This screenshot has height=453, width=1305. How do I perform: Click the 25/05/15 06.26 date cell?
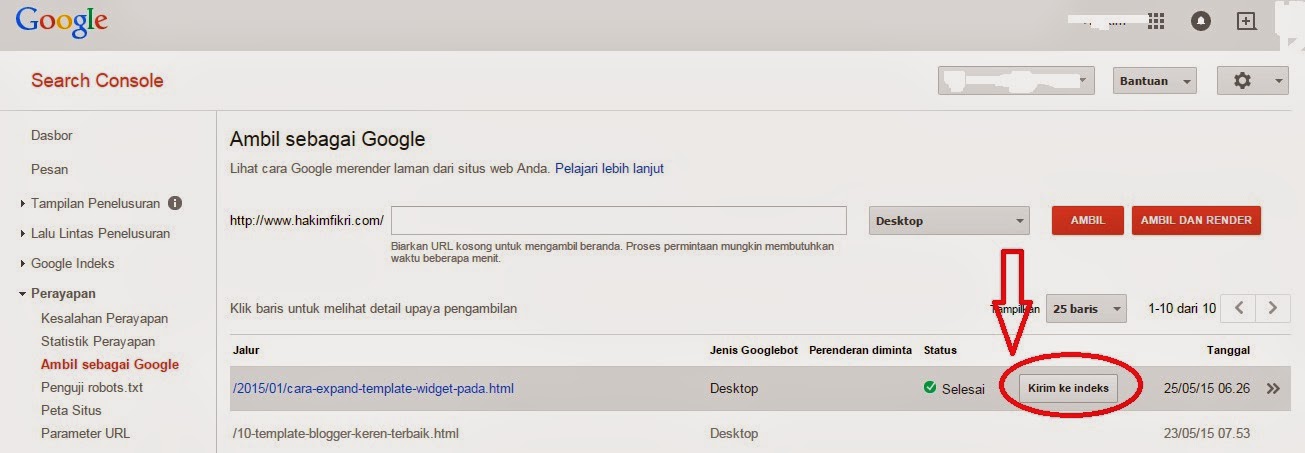1205,388
